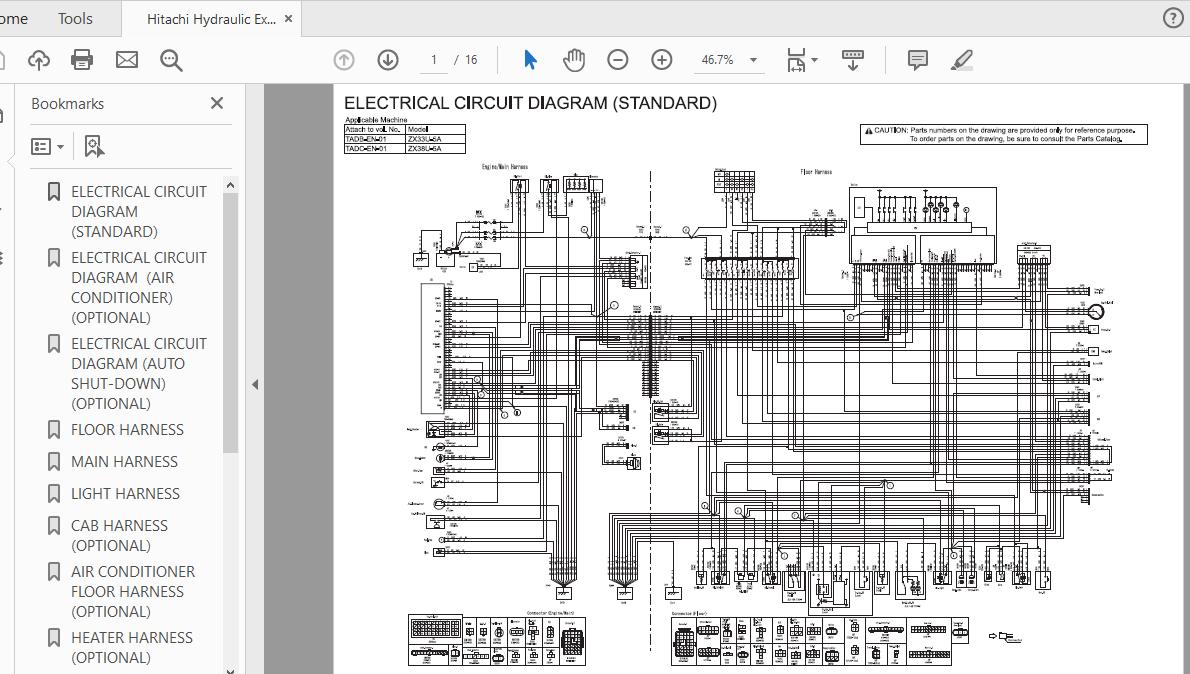Add a comment sticky note
Viewport: 1190px width, 674px height.
click(917, 60)
